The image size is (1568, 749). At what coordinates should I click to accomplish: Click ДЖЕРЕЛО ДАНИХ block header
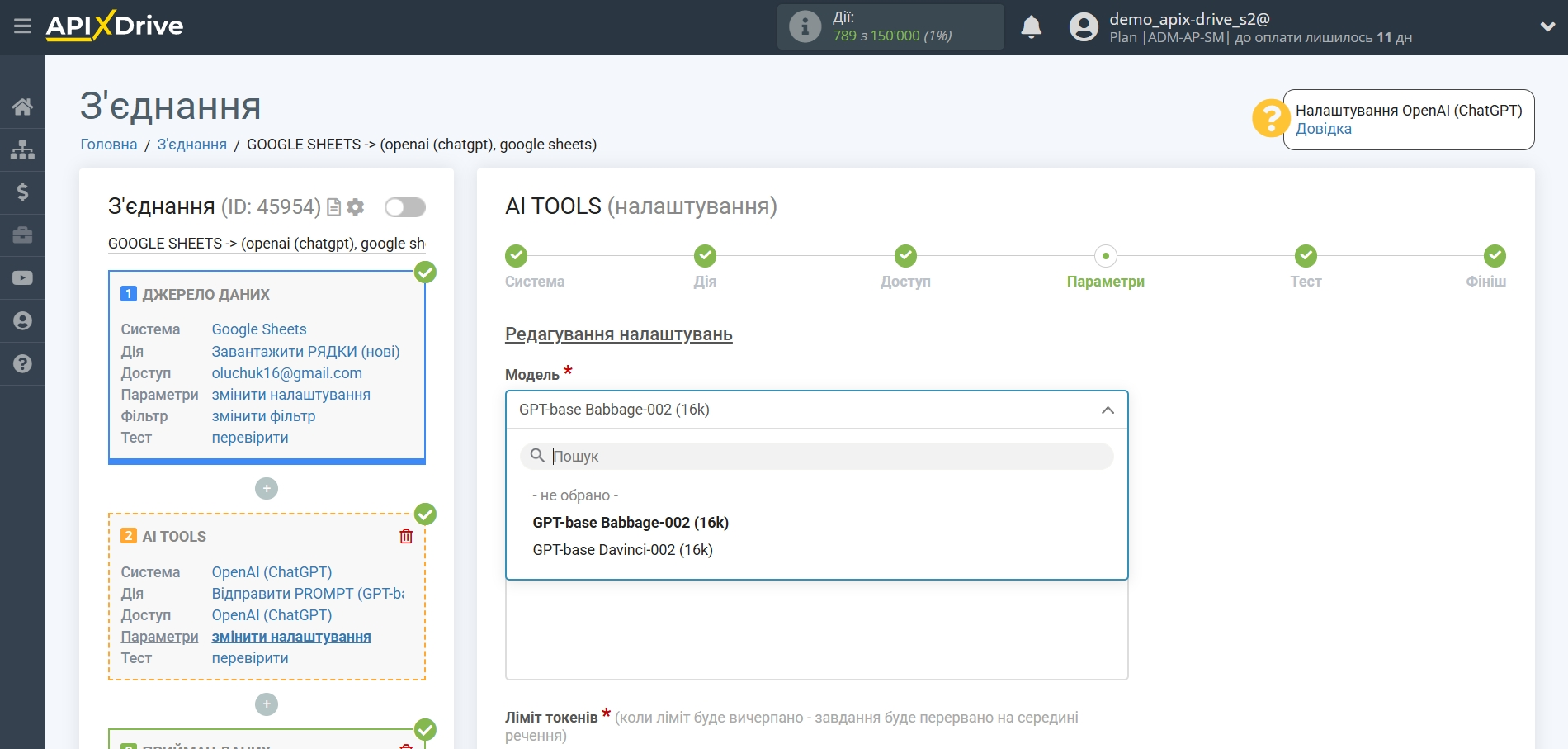pyautogui.click(x=205, y=295)
